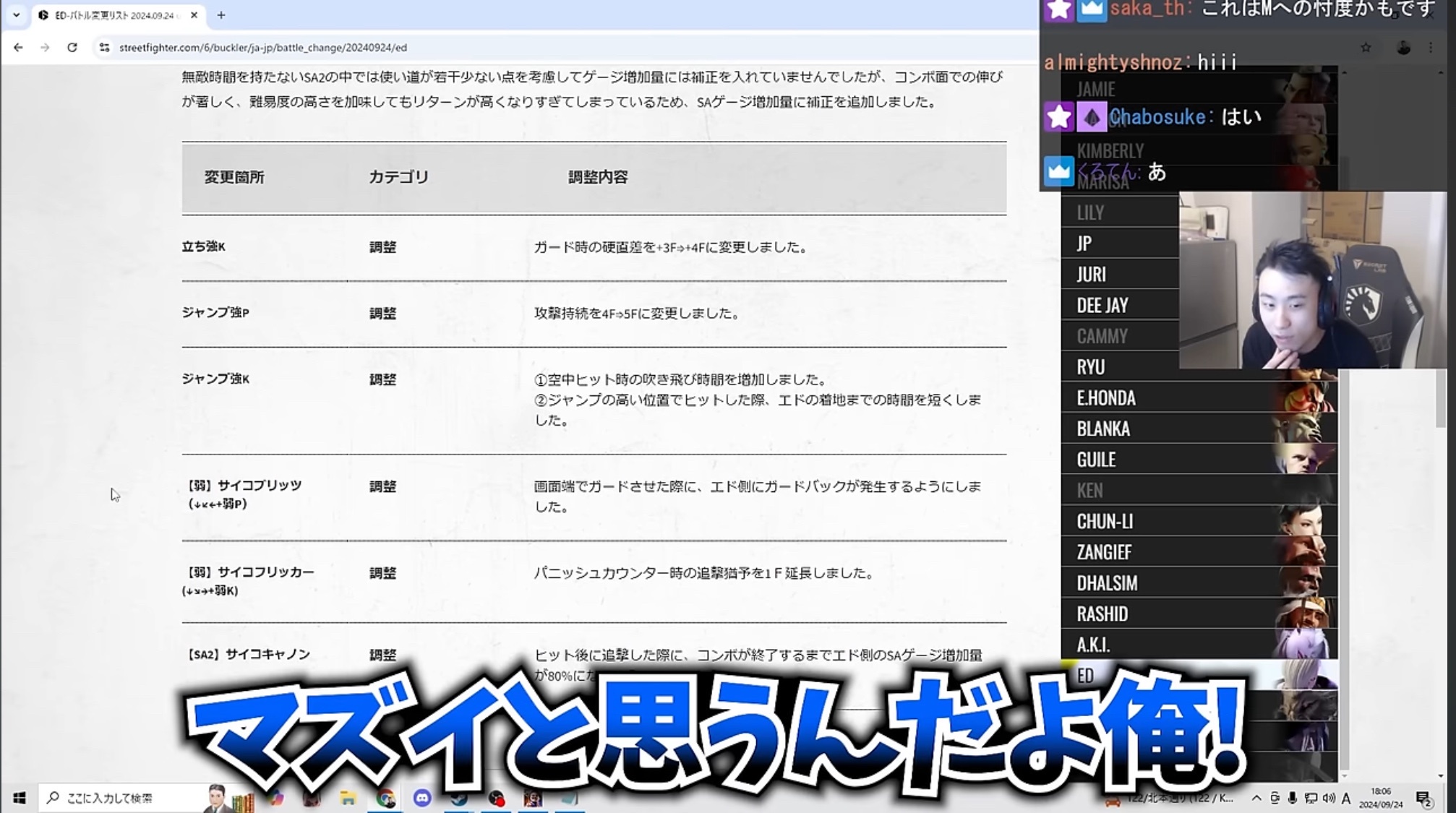Click the パニッシュカウンター時の追撃猶予 description
Image resolution: width=1456 pixels, height=813 pixels.
point(704,573)
